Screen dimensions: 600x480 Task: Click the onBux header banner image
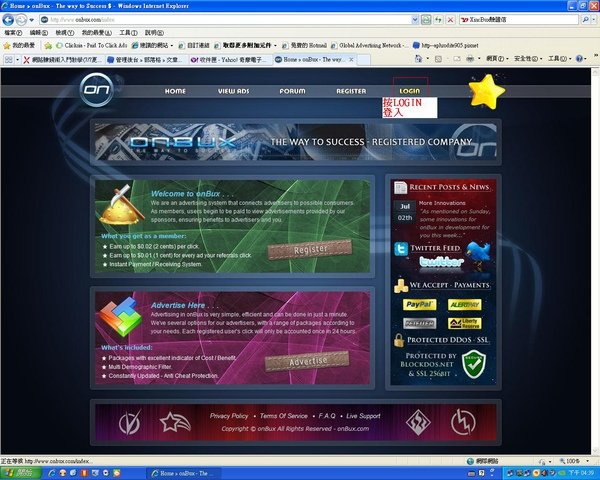295,142
